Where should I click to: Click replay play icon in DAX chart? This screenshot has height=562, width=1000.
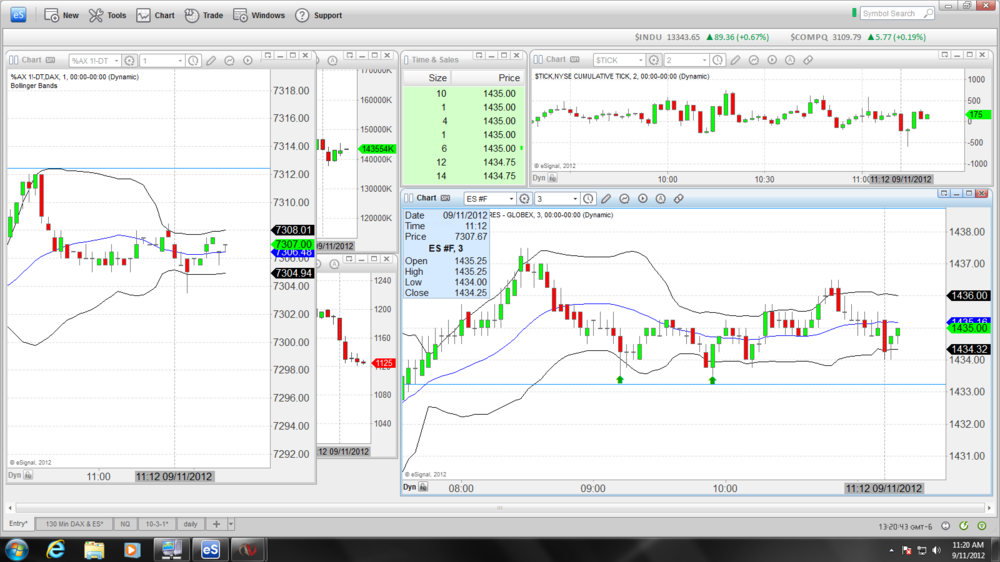[x=248, y=61]
